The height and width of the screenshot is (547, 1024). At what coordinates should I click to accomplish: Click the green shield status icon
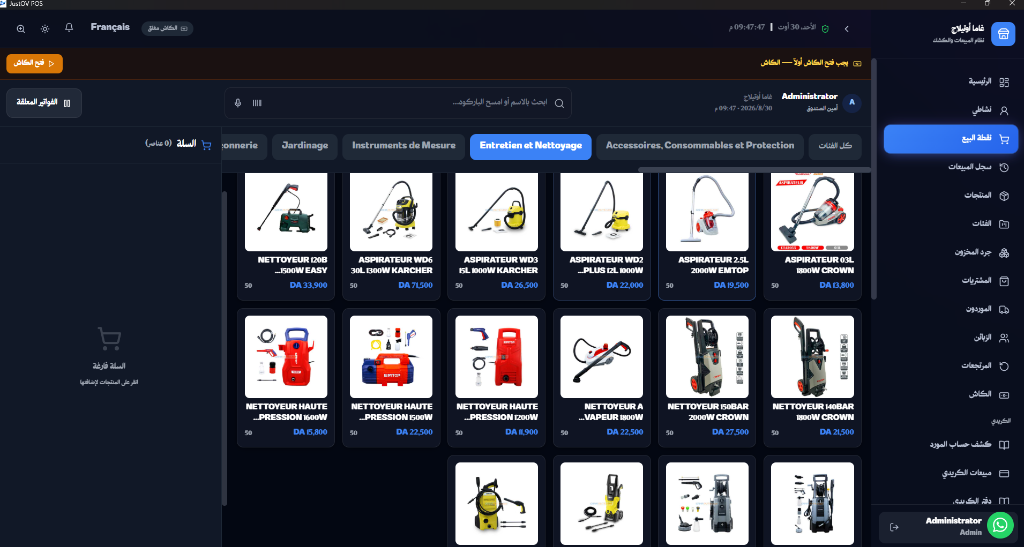(825, 29)
